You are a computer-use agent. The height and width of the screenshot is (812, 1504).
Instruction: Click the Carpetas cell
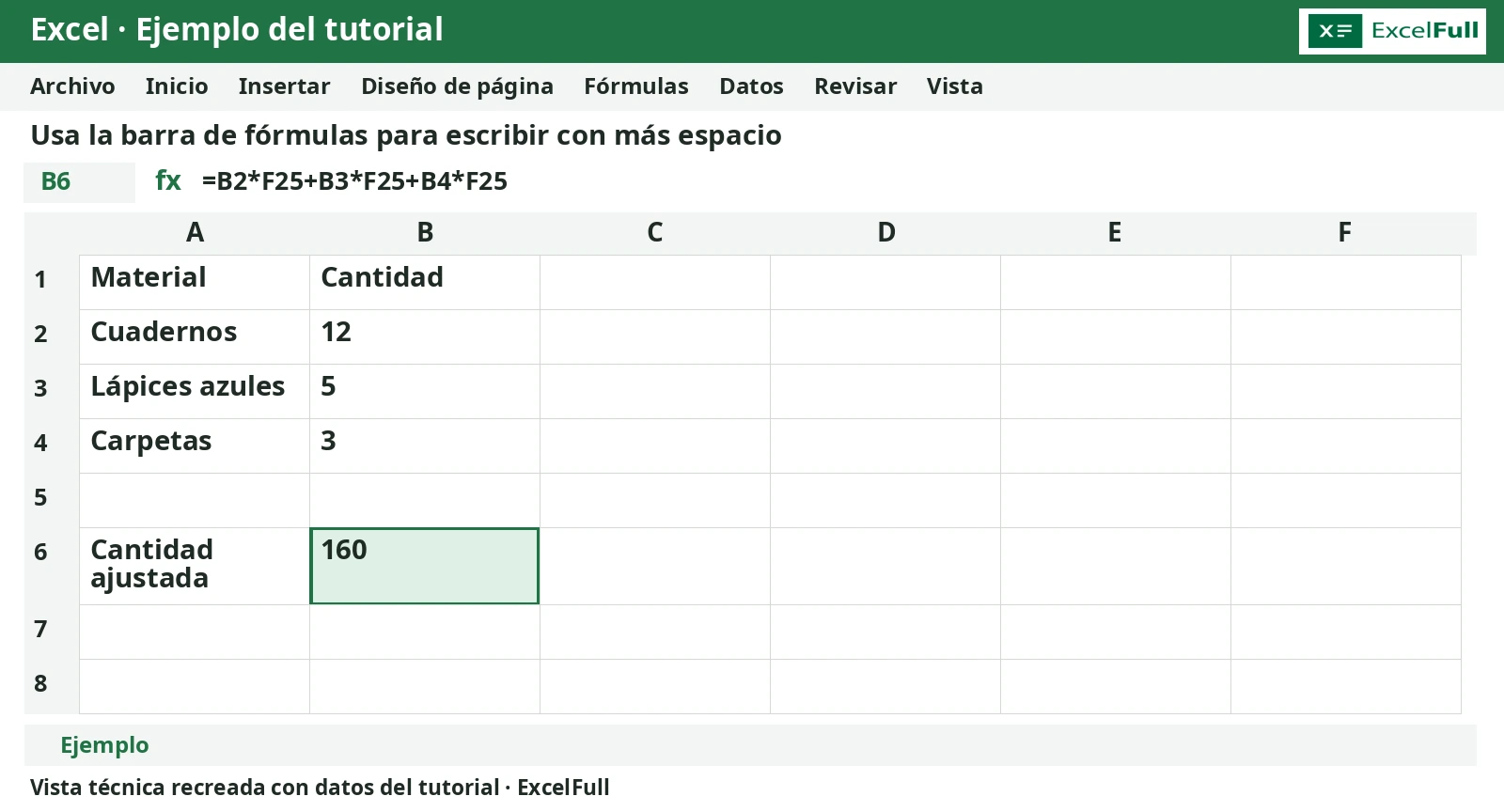click(195, 445)
